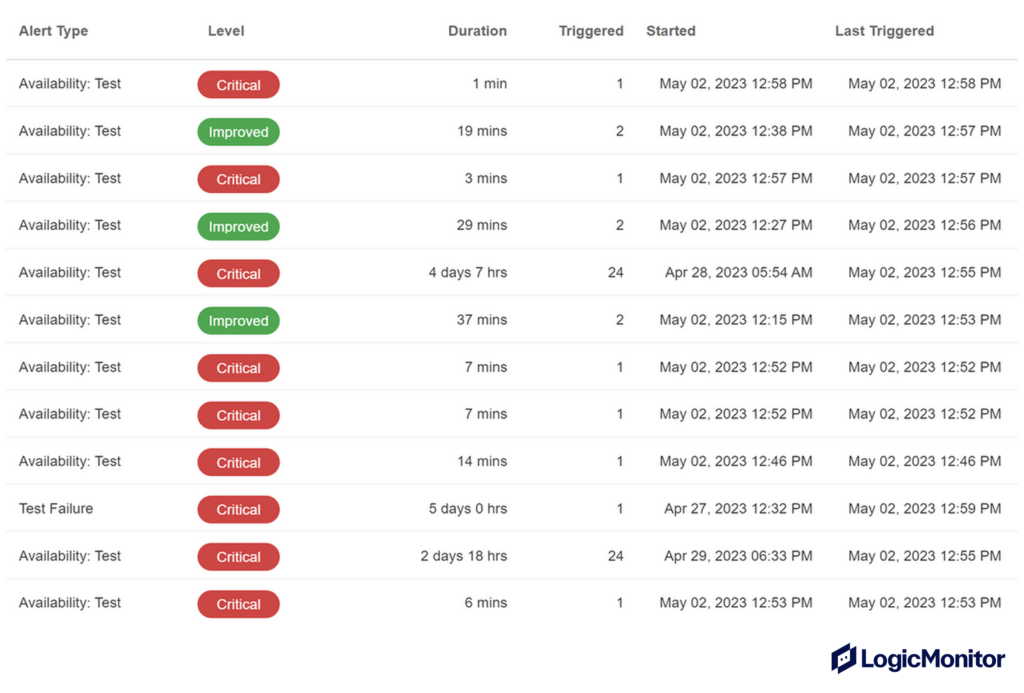
Task: Select the Critical badge for 4 days 7 hrs alert
Action: [238, 274]
